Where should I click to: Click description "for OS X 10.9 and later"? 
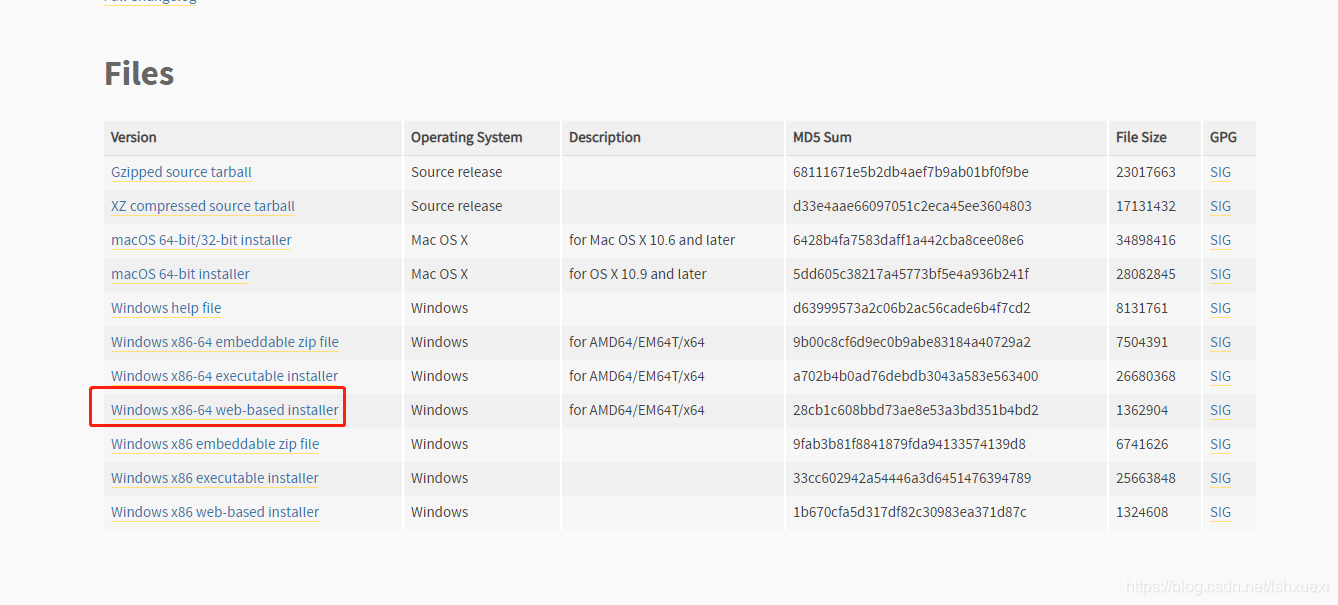(638, 274)
